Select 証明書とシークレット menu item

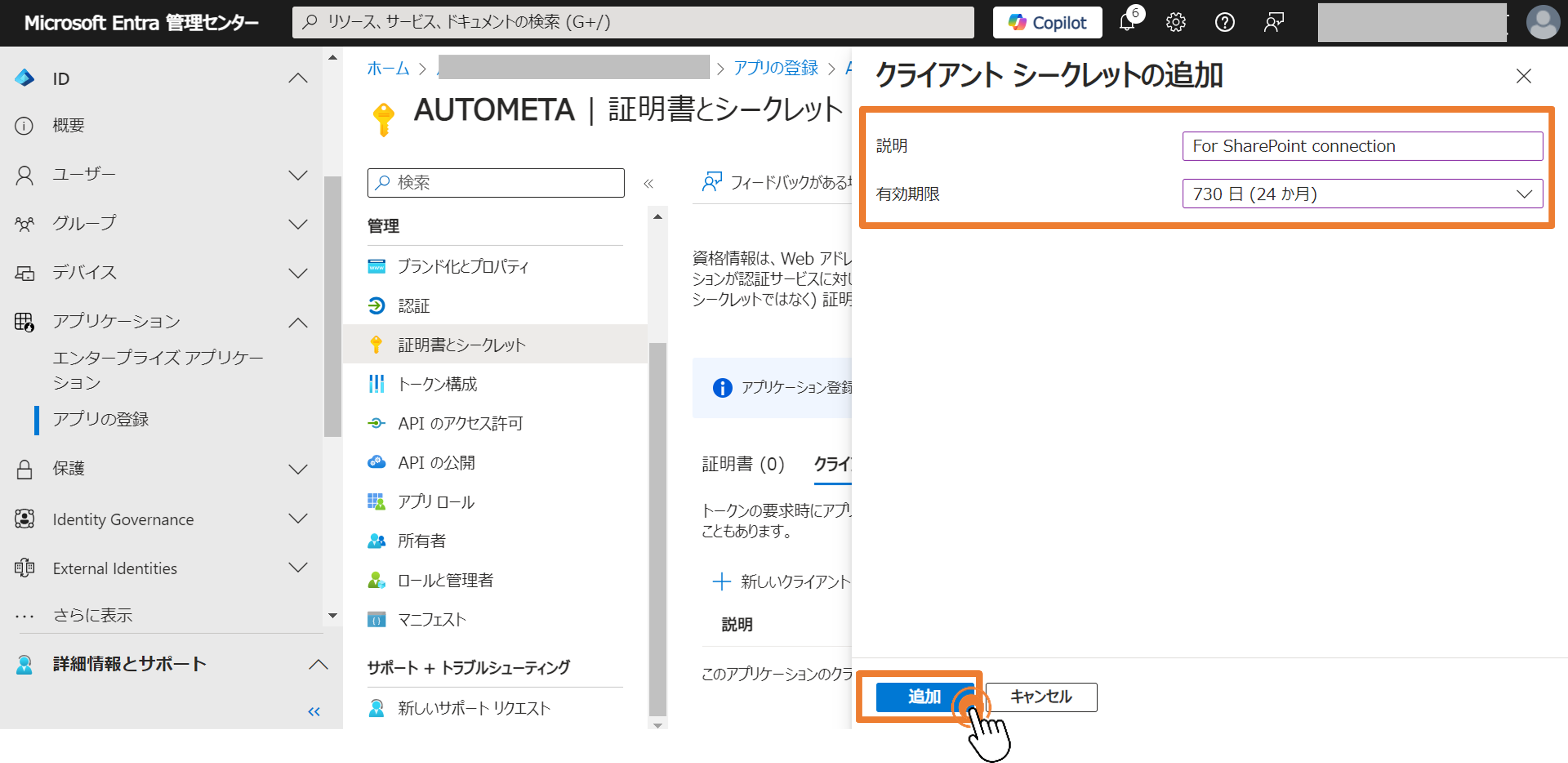pos(496,344)
